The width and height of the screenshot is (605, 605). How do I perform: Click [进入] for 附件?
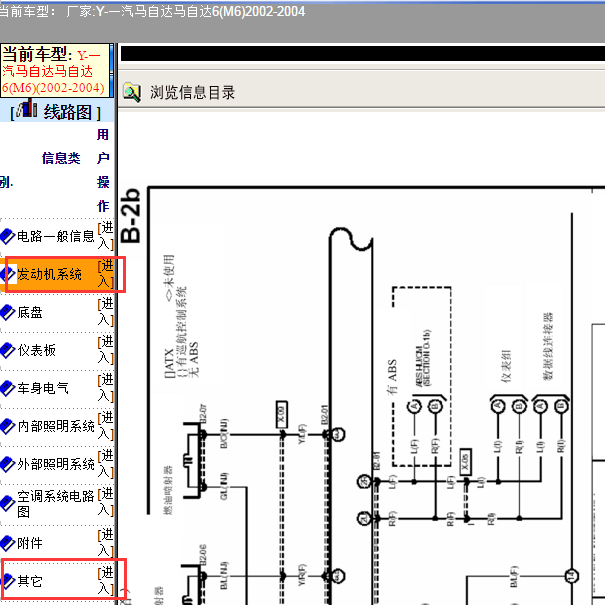106,543
